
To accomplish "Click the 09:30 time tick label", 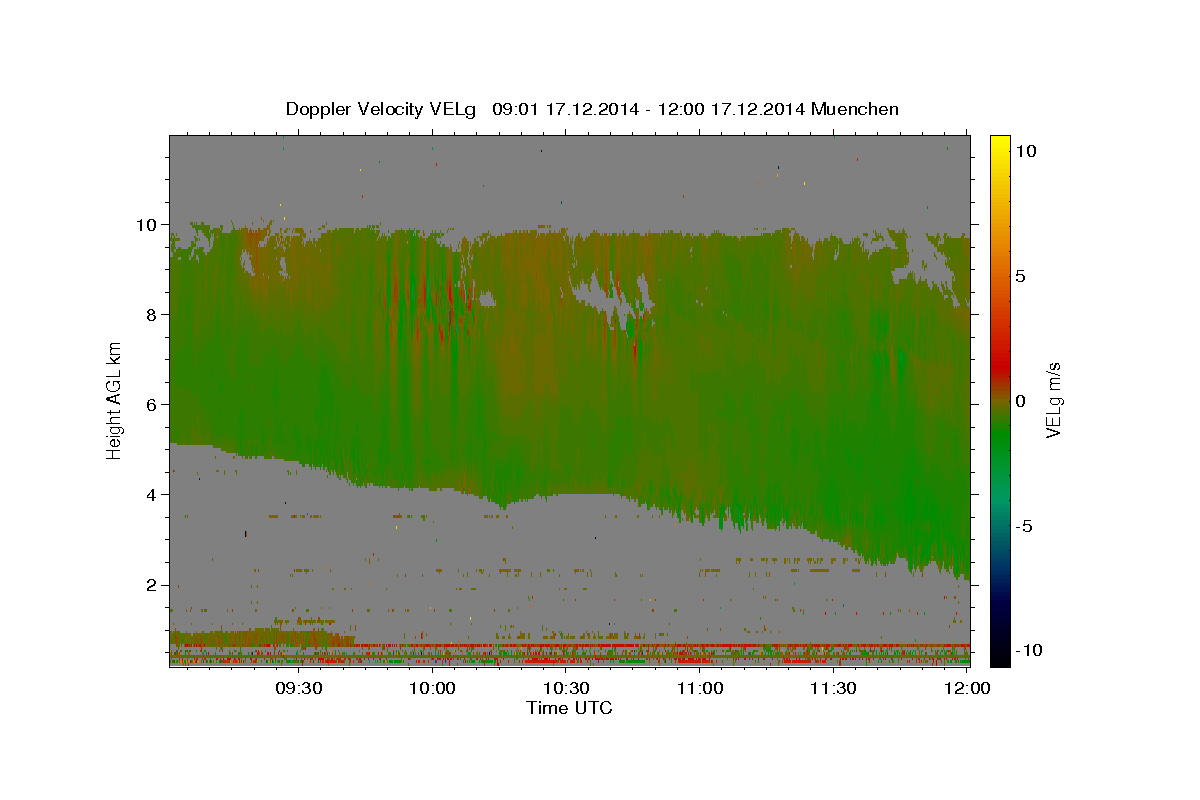I will [299, 688].
